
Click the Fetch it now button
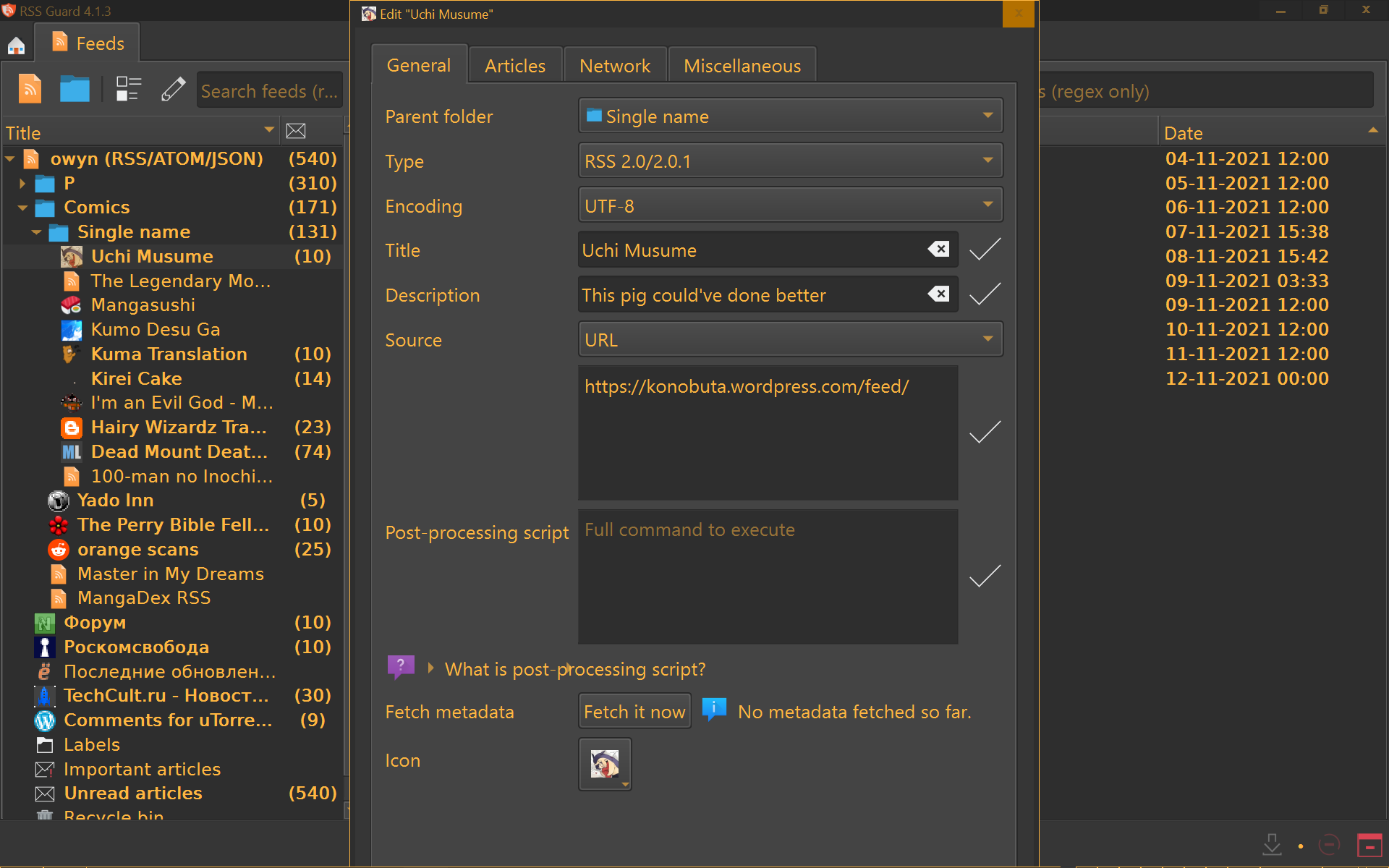634,712
